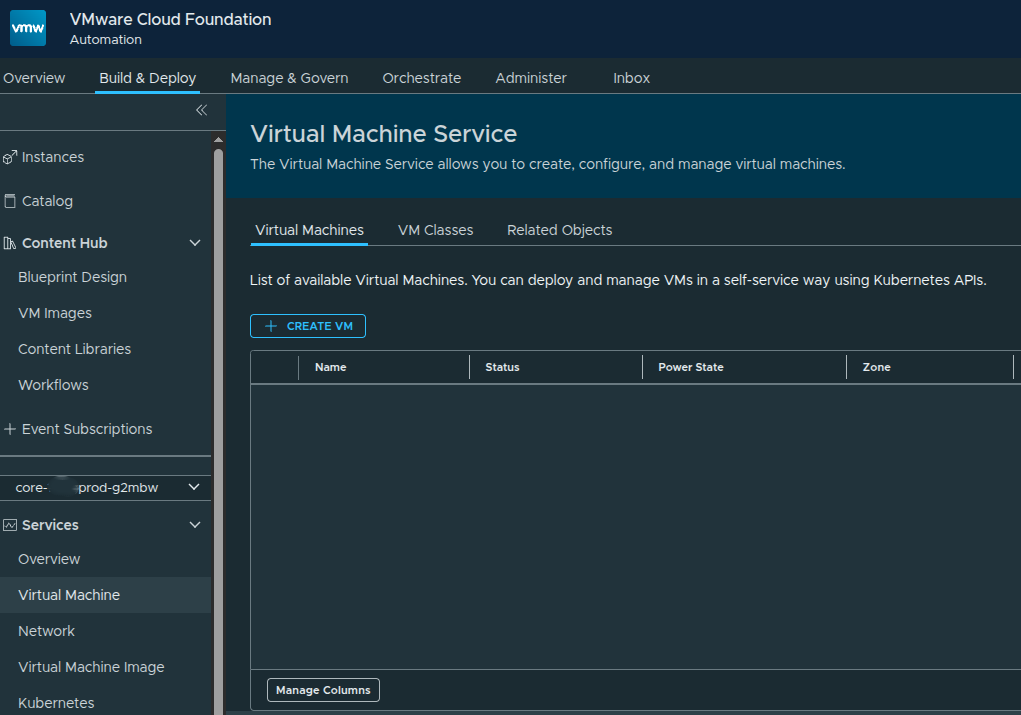Image resolution: width=1021 pixels, height=715 pixels.
Task: Switch to the VM Classes tab
Action: click(435, 229)
